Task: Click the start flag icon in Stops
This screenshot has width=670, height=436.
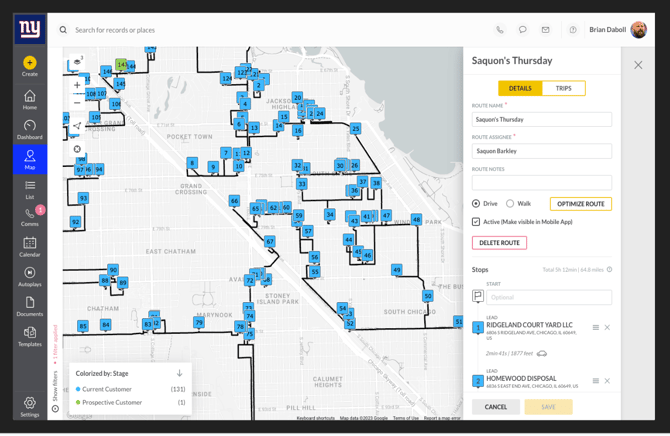Action: pos(478,296)
